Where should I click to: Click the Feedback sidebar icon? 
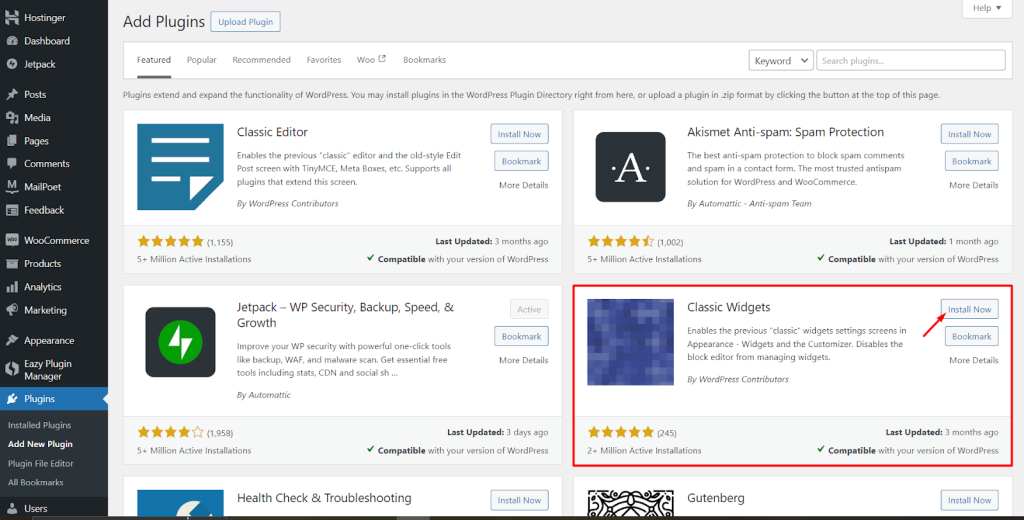(12, 210)
